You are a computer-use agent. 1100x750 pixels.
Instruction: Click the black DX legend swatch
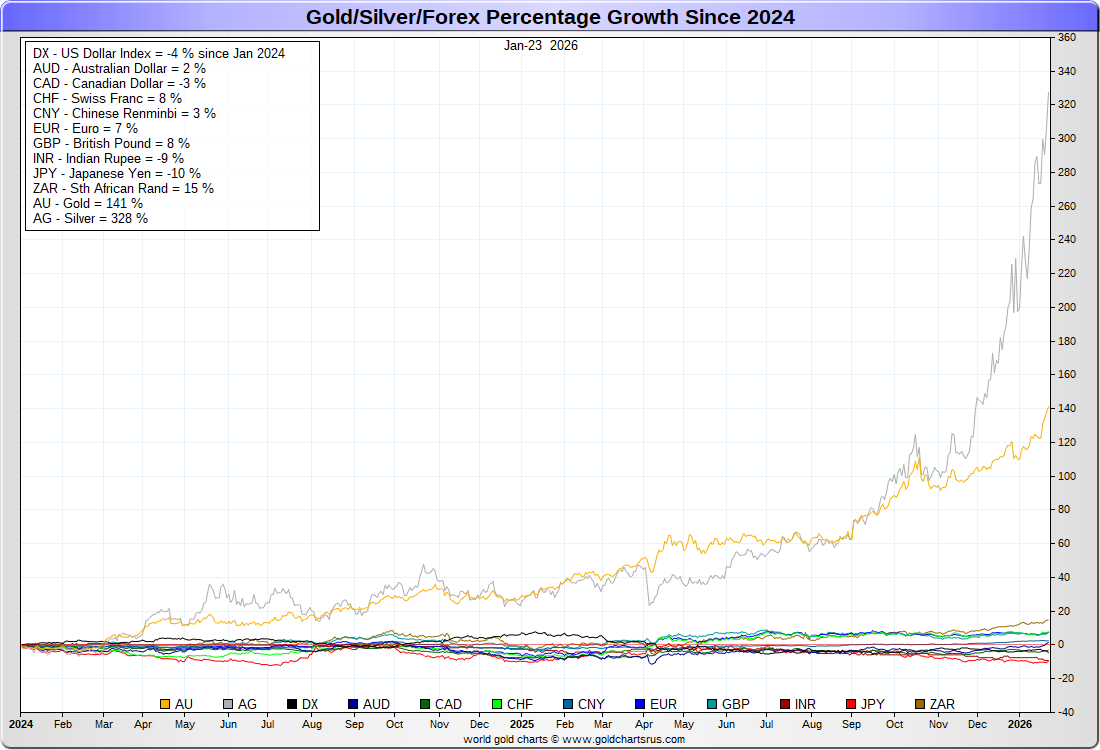pyautogui.click(x=293, y=704)
